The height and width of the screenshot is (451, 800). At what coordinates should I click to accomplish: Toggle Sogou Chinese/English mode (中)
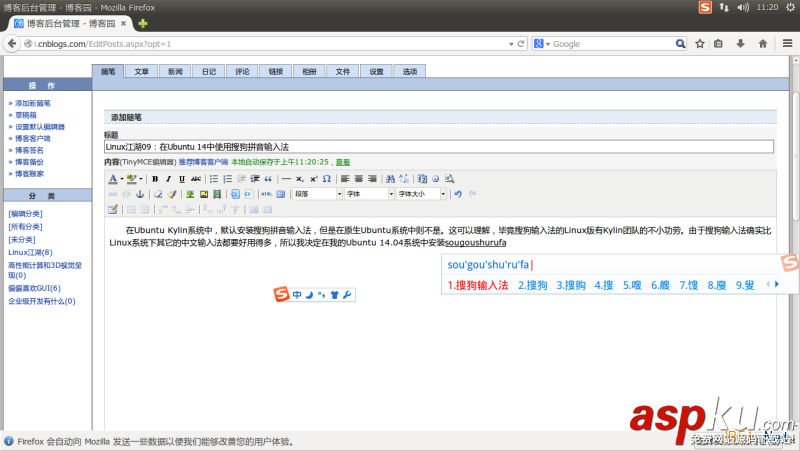click(x=297, y=295)
